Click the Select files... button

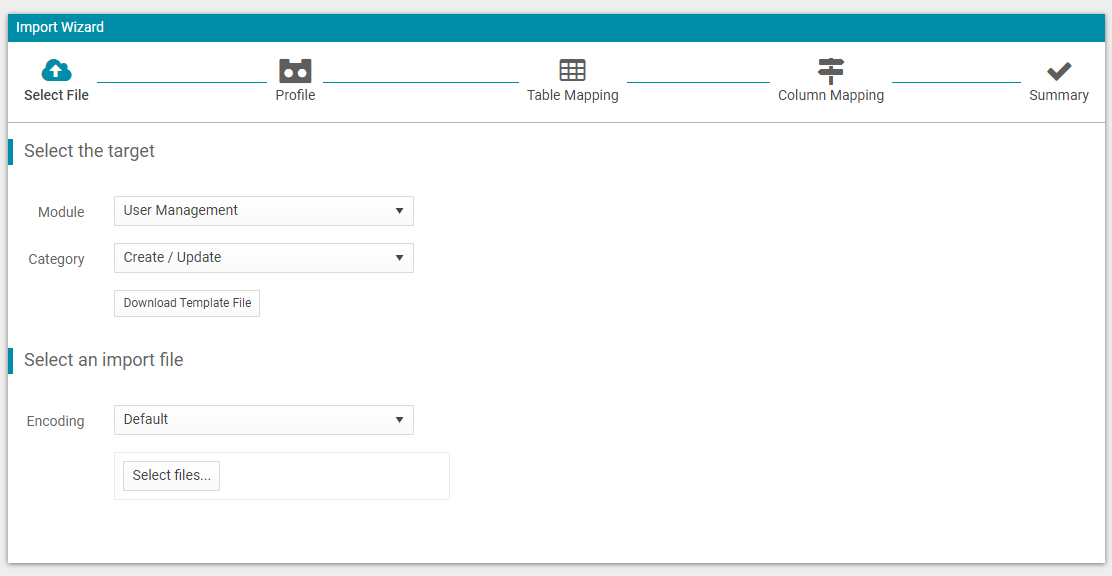pyautogui.click(x=171, y=476)
